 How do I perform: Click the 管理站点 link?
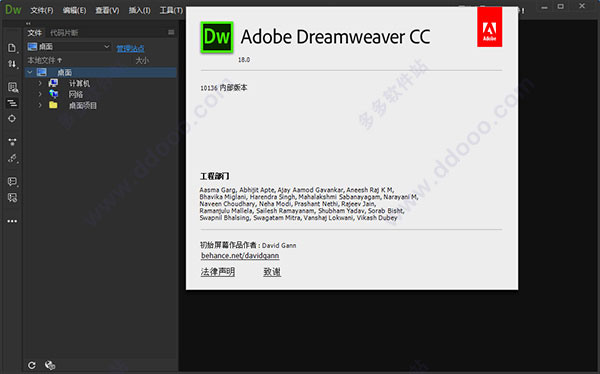pos(130,49)
